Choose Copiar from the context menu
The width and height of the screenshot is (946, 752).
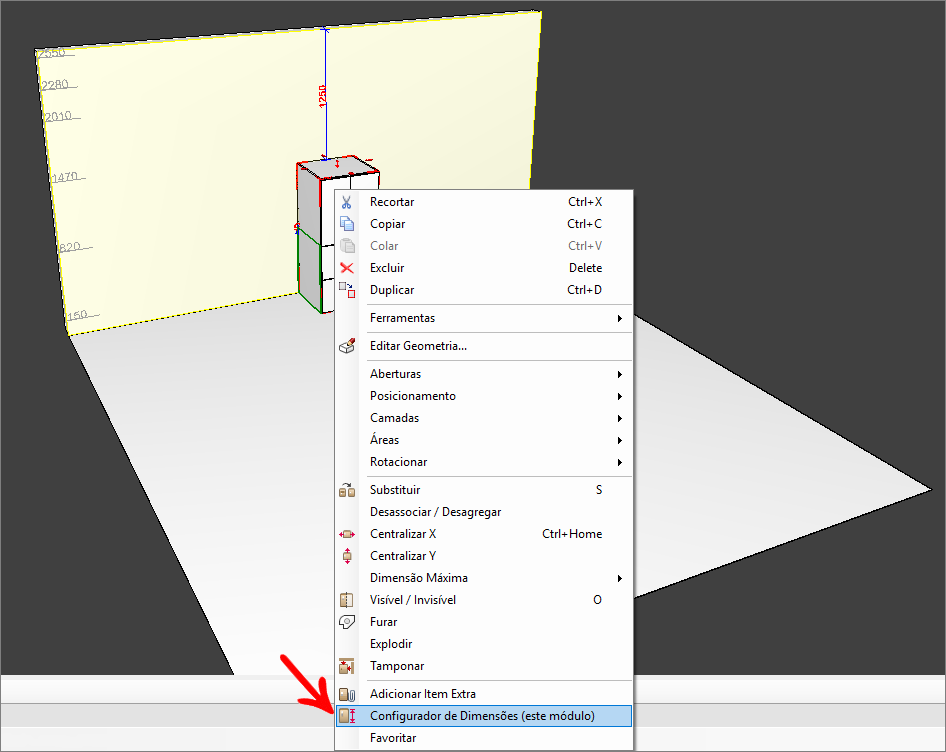(x=484, y=224)
